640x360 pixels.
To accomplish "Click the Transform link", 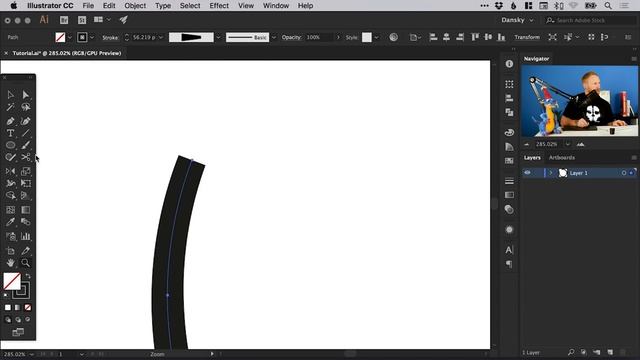I will 527,37.
